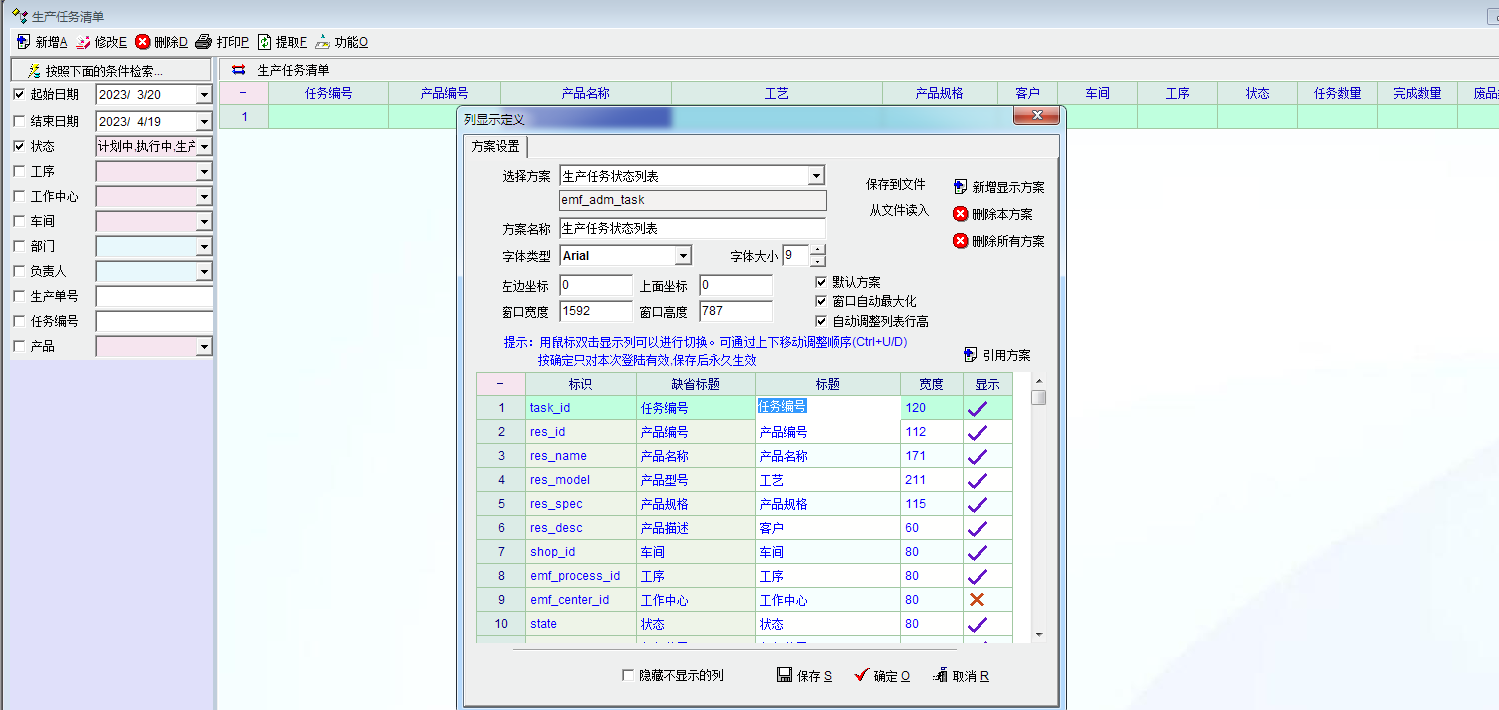Screen dimensions: 1499x710
Task: Click the 新增 (Add) toolbar icon
Action: [x=24, y=42]
